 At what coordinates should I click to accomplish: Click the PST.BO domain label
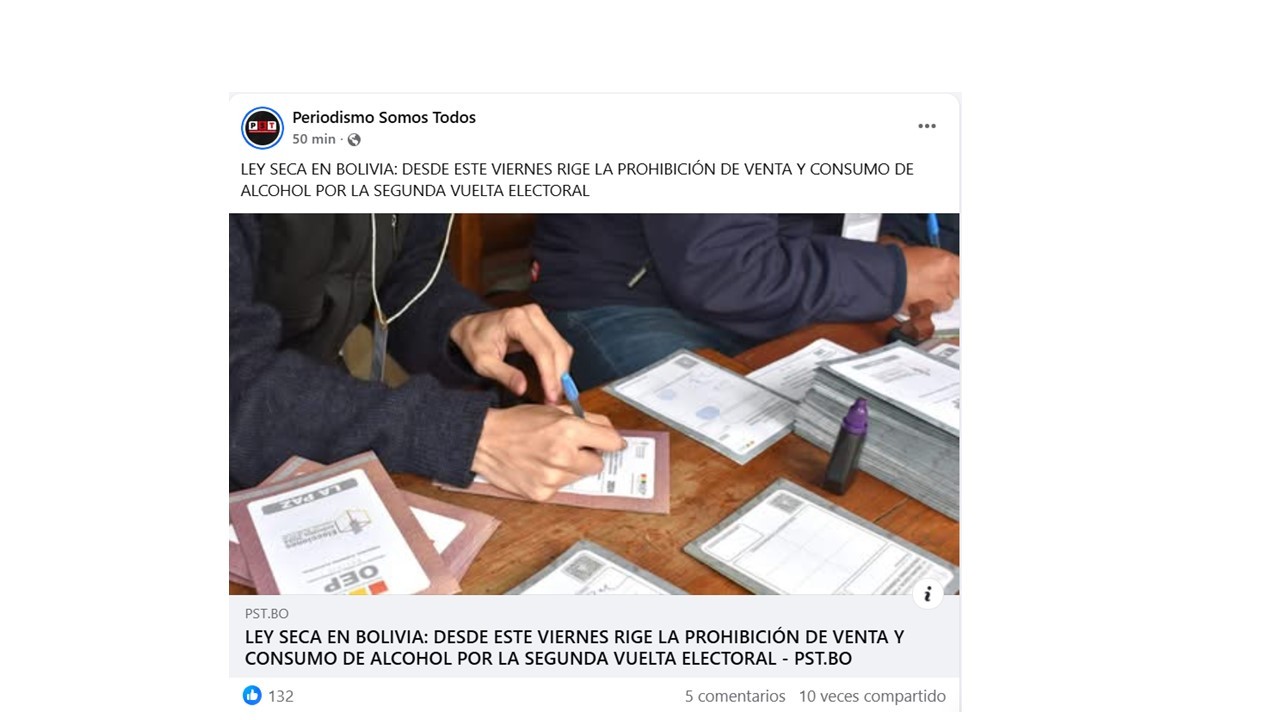point(267,613)
